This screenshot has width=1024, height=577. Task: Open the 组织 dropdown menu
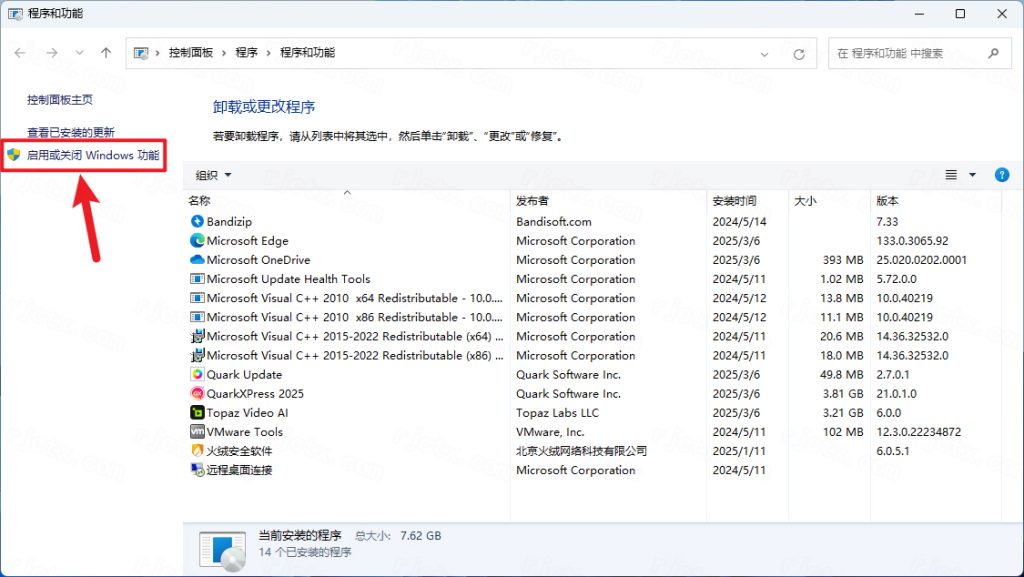(213, 175)
